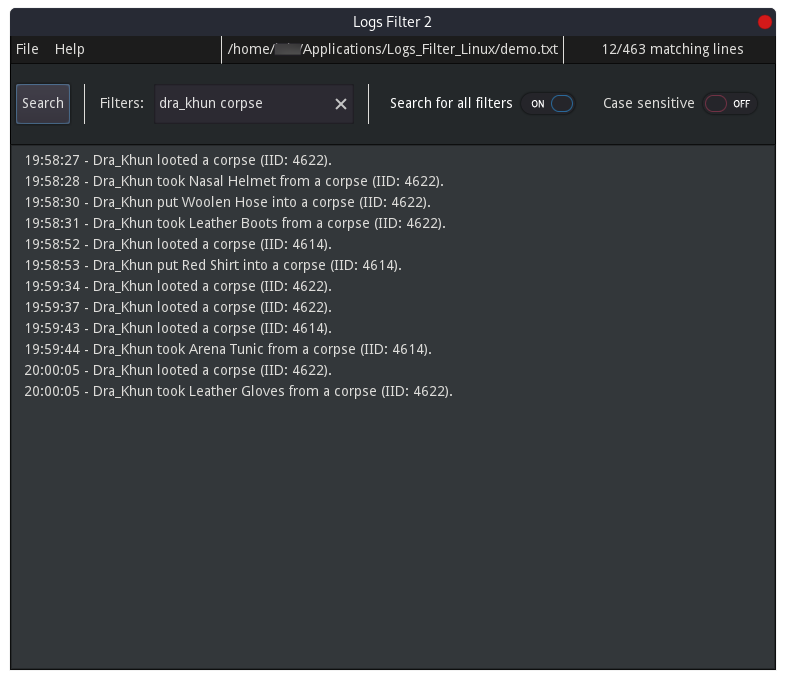Enable the Case sensitive toggle

click(729, 104)
